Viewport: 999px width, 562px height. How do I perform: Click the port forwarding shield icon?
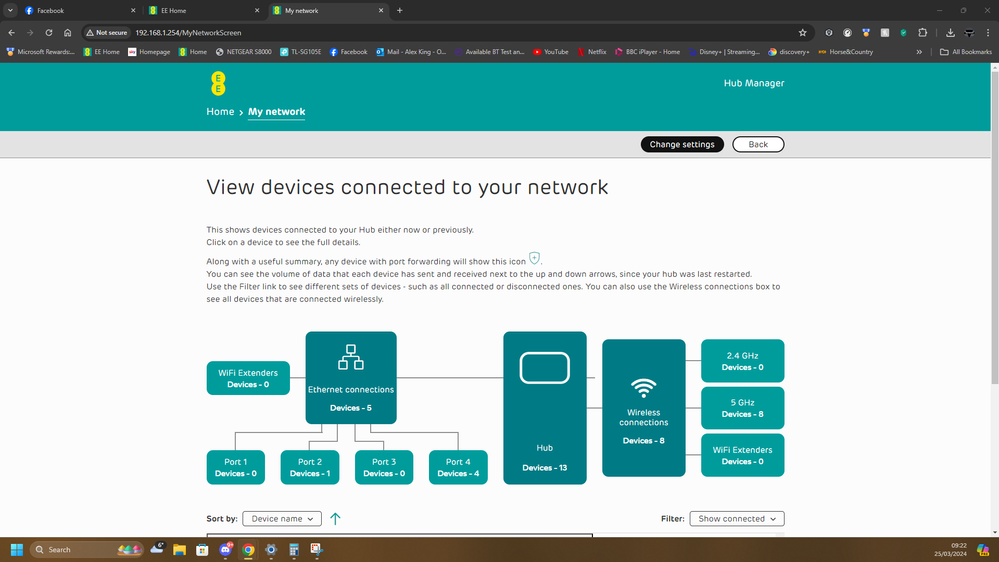(535, 258)
